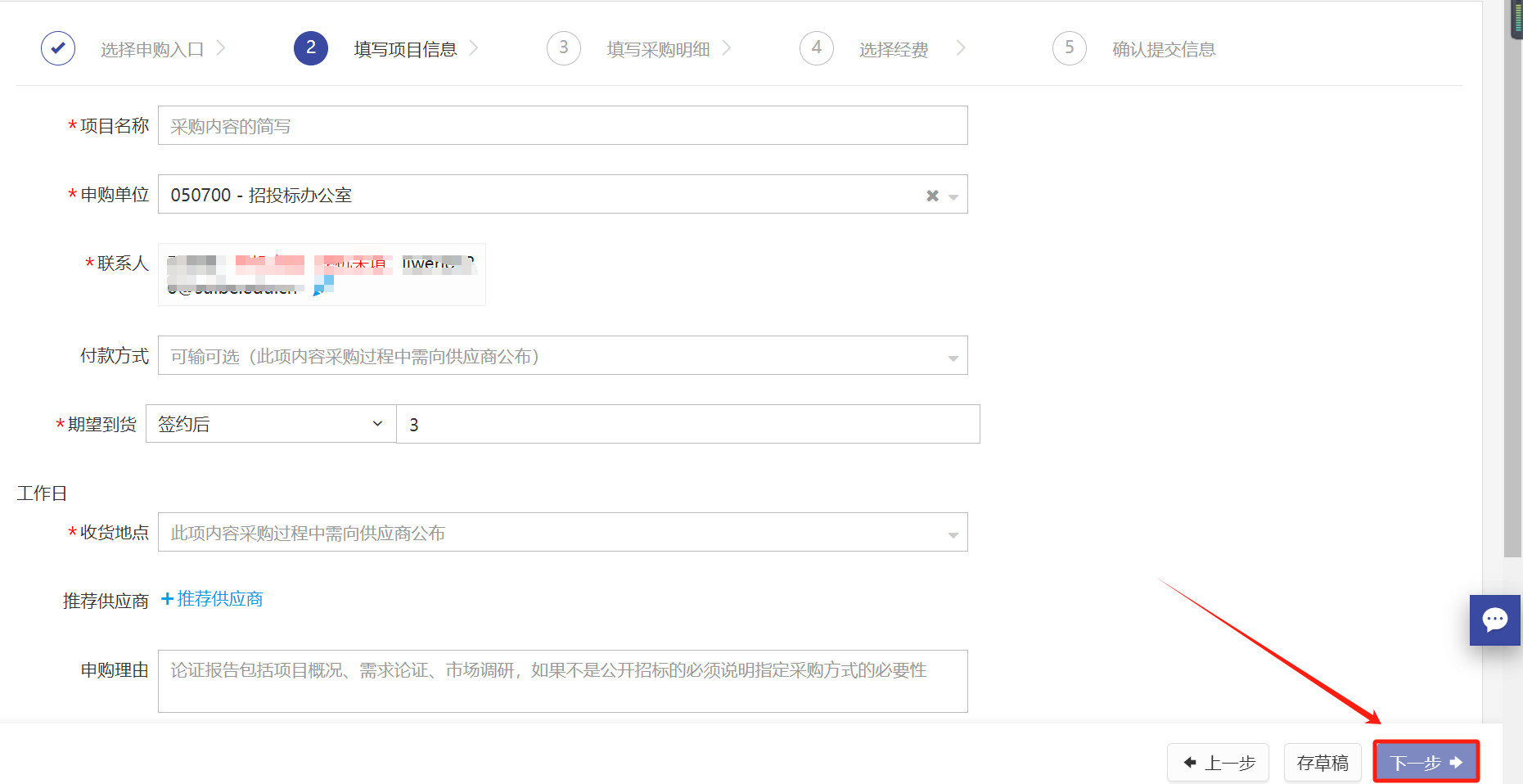Click the completed checkmark step icon
Viewport: 1523px width, 784px height.
(58, 48)
